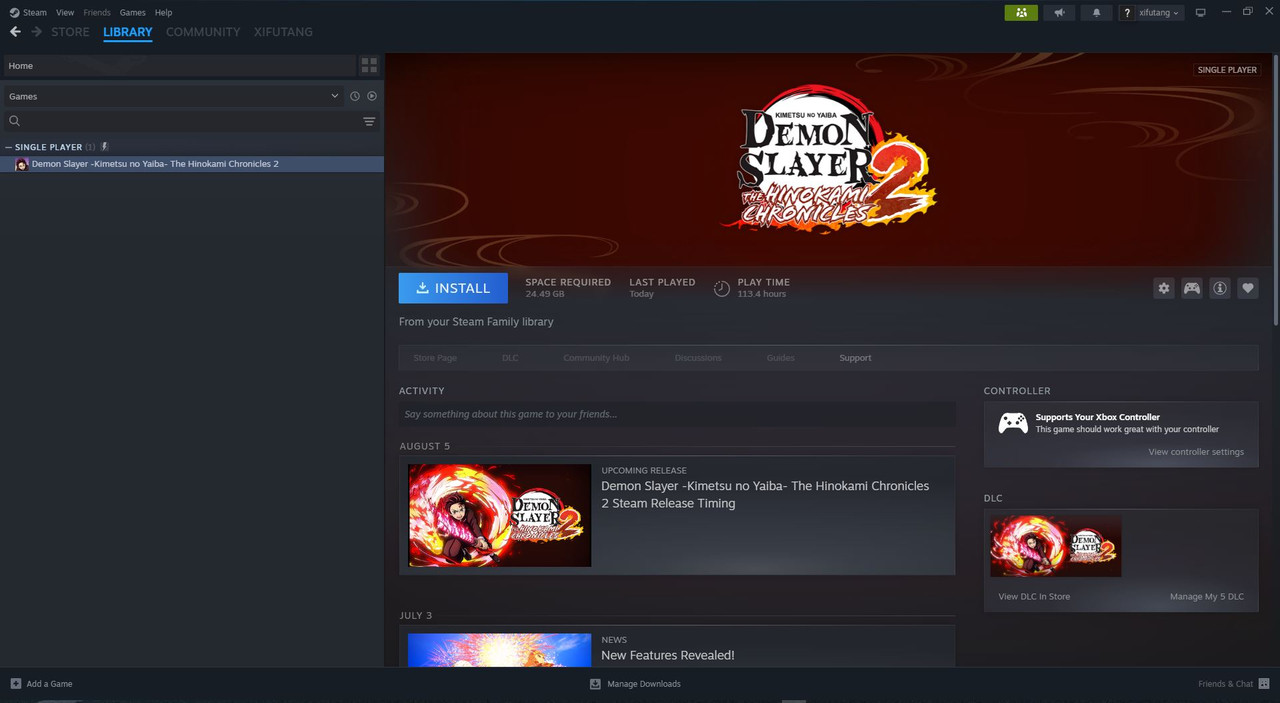Click the activity comment input box
The image size is (1280, 703).
coord(677,414)
